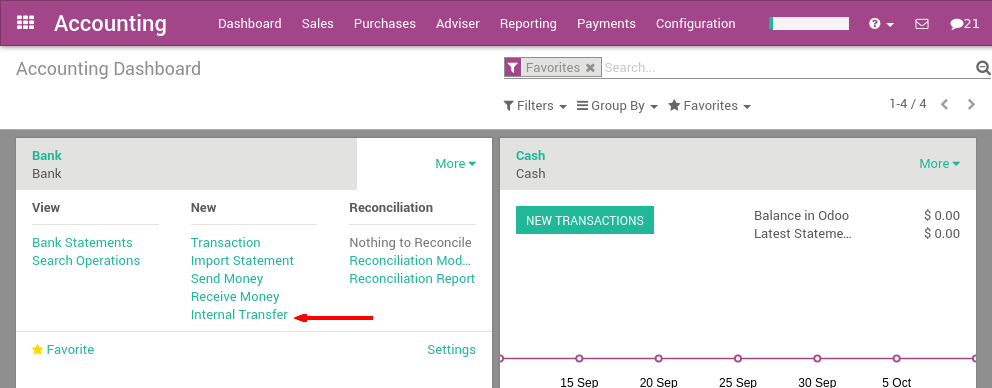Go to the next page arrow
992x388 pixels.
point(971,104)
